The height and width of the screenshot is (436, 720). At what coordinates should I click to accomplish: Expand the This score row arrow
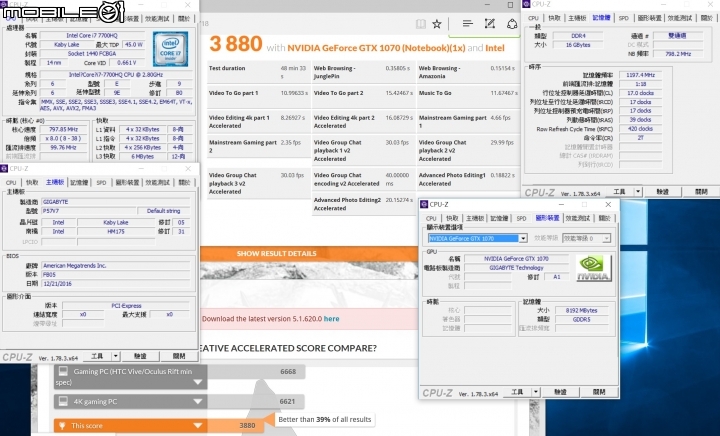point(198,425)
